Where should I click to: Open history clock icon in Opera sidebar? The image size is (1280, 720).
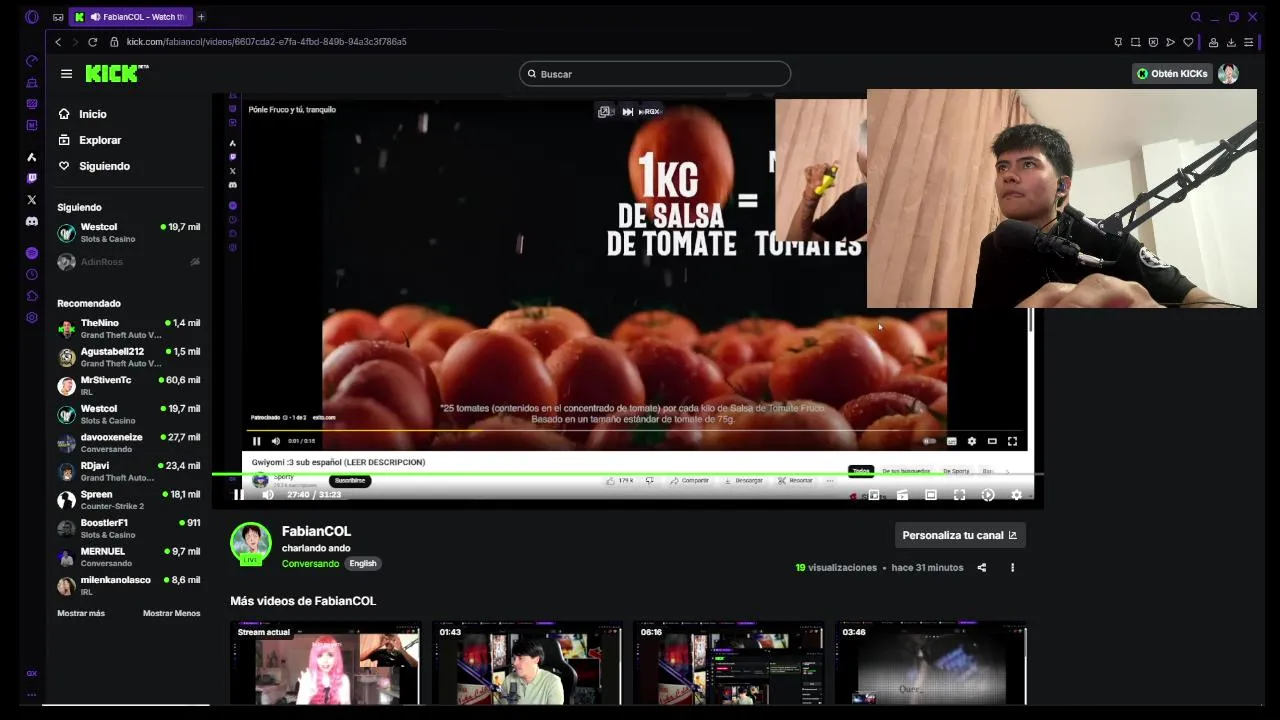click(31, 274)
